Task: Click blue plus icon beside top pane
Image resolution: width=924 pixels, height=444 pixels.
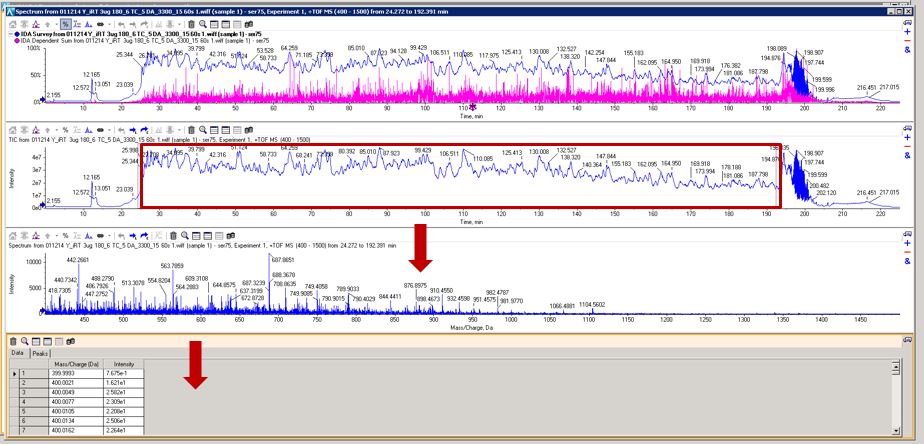Action: [908, 32]
